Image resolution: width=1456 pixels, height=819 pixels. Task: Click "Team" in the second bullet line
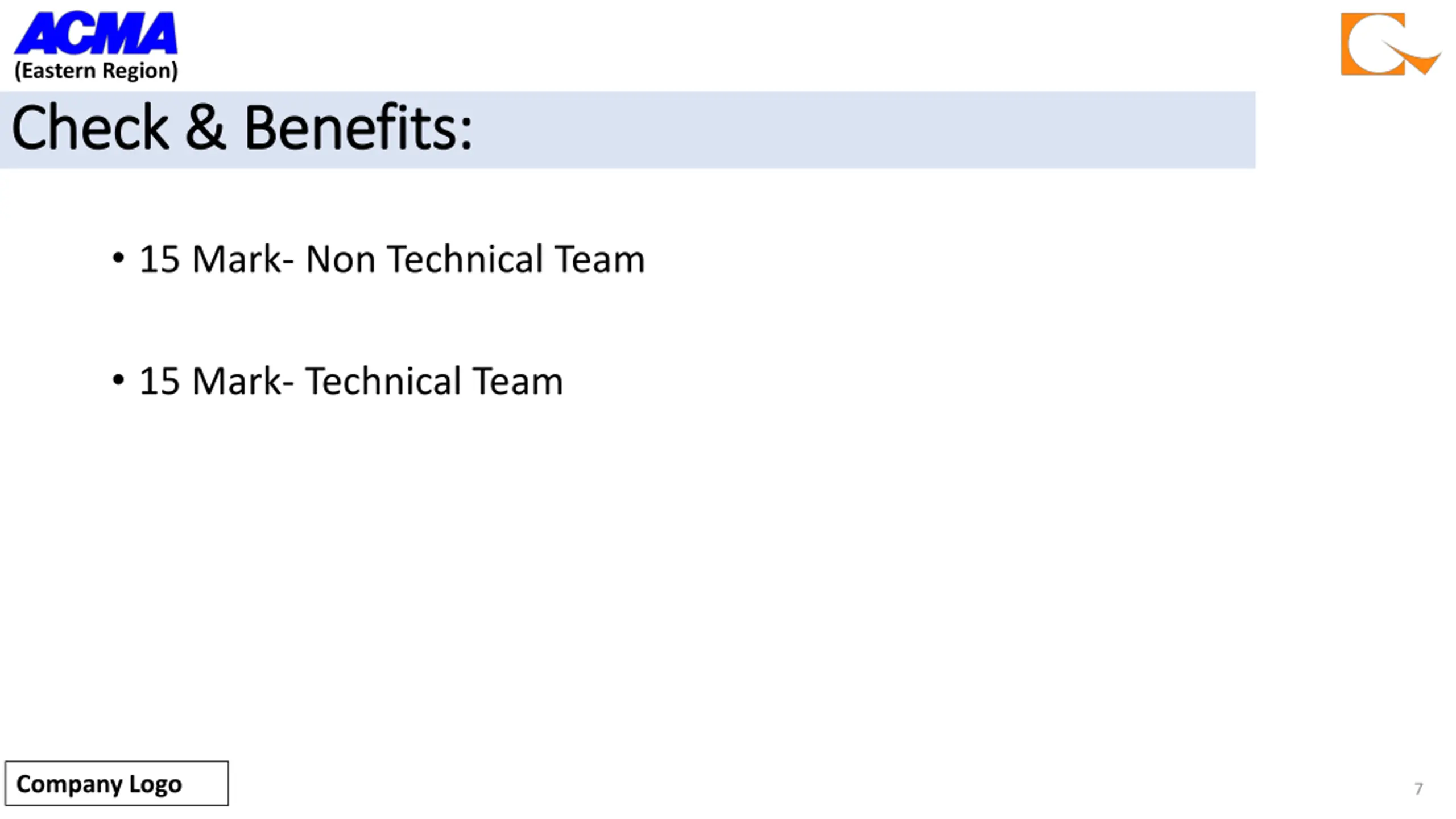click(x=518, y=381)
